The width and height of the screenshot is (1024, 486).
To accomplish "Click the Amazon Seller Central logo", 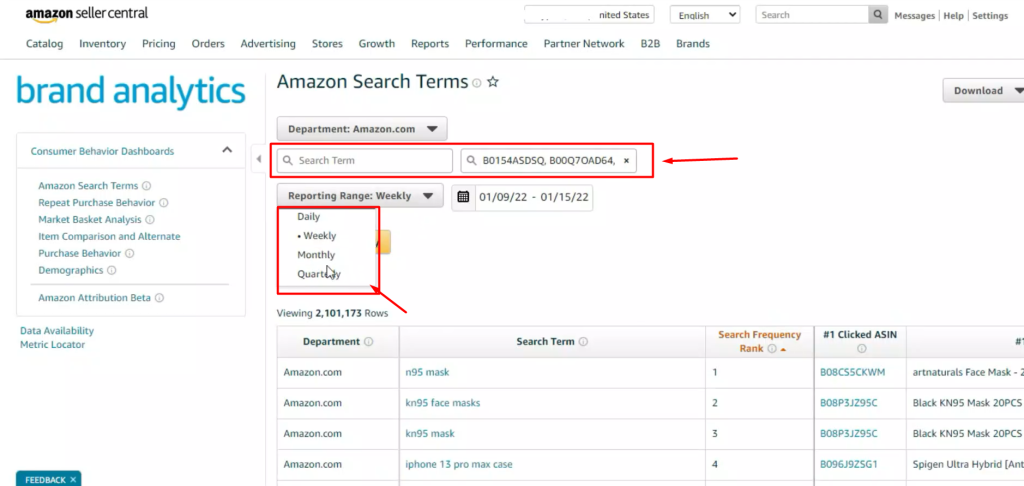I will 87,14.
